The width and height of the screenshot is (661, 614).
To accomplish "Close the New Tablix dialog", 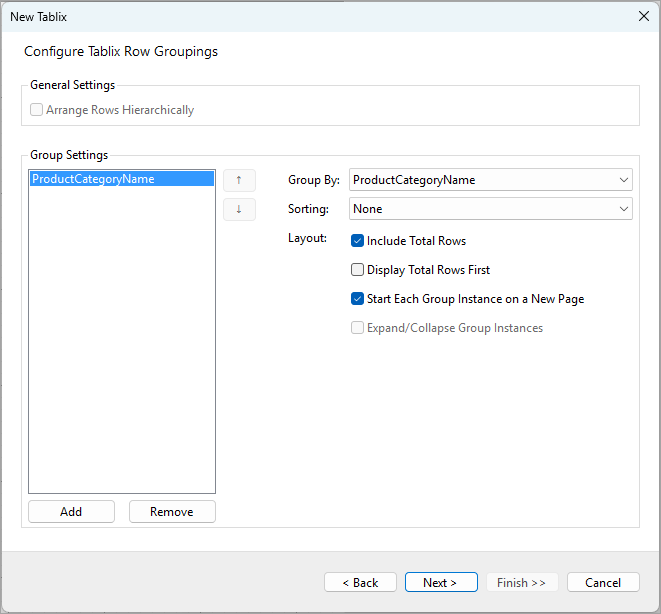I will [x=644, y=16].
